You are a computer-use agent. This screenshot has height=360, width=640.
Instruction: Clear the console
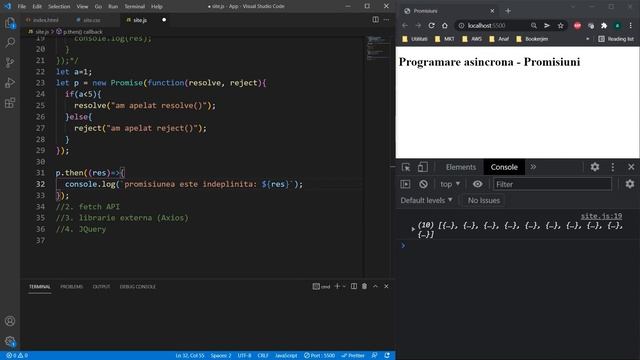point(423,184)
